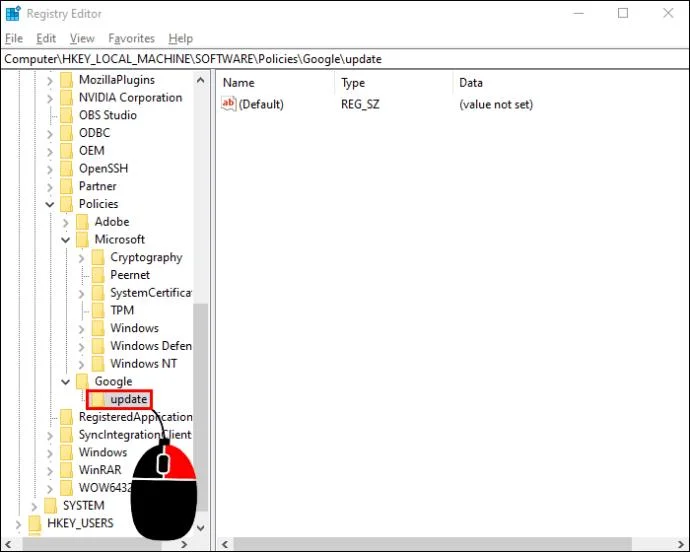The height and width of the screenshot is (552, 690).
Task: Expand the Cryptography key
Action: click(x=81, y=258)
